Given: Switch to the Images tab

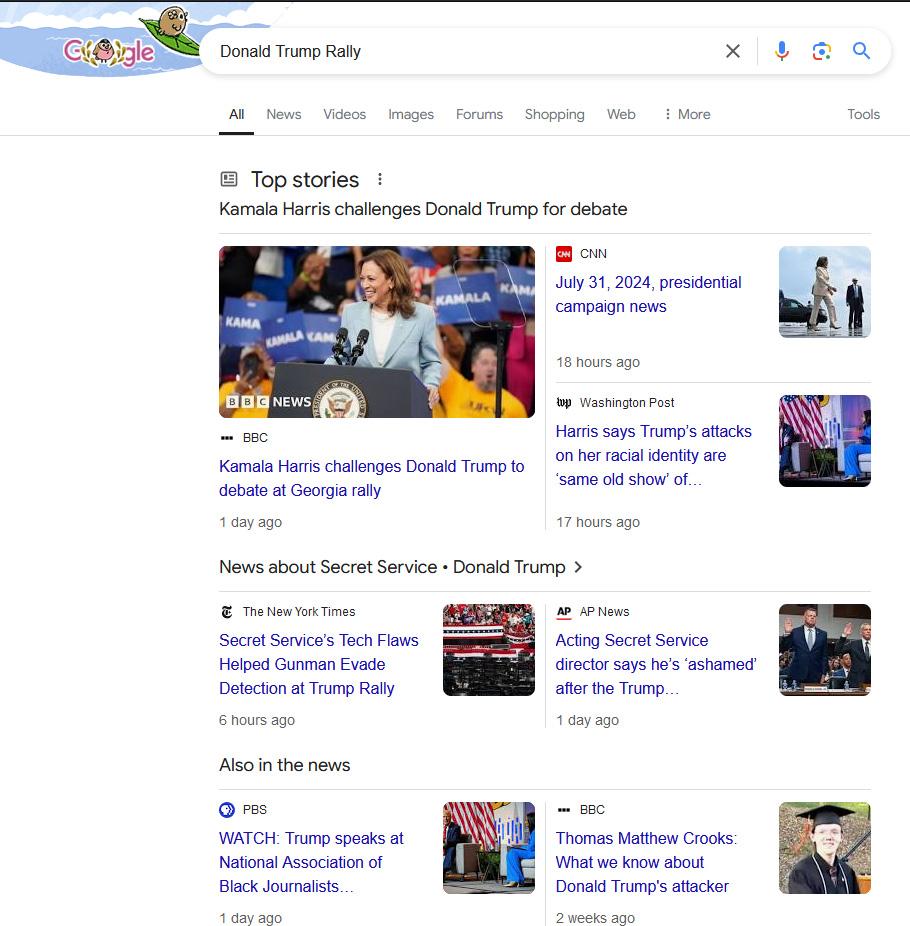Looking at the screenshot, I should pyautogui.click(x=410, y=114).
